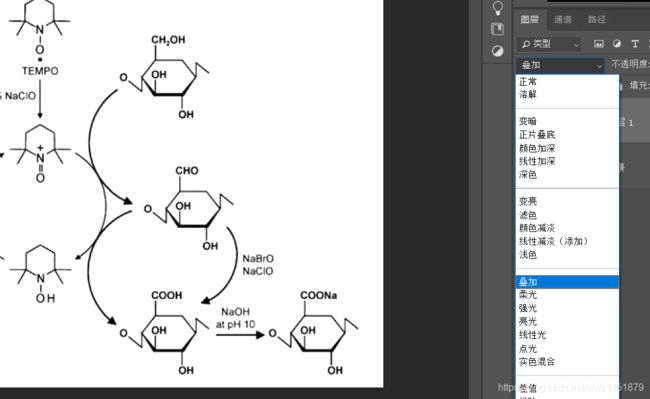Viewport: 650px width, 399px height.
Task: Open the Libraries panel icon
Action: point(497,29)
